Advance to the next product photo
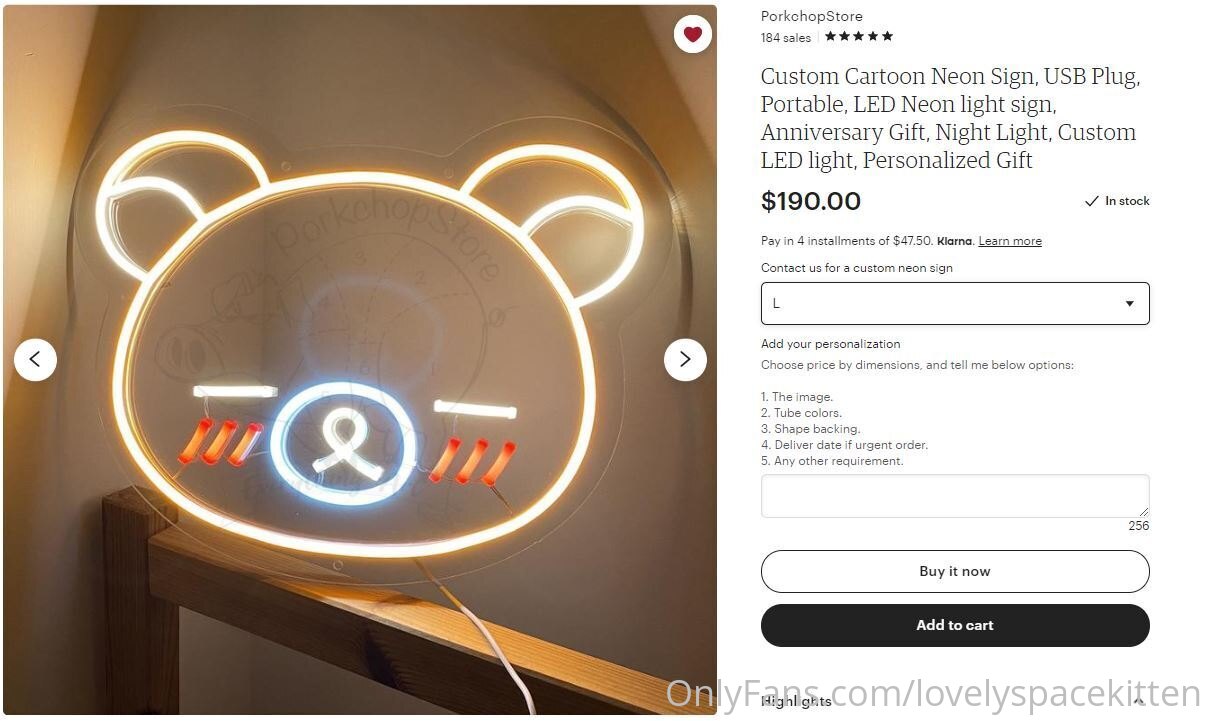Screen dimensions: 1207x721 coord(685,359)
